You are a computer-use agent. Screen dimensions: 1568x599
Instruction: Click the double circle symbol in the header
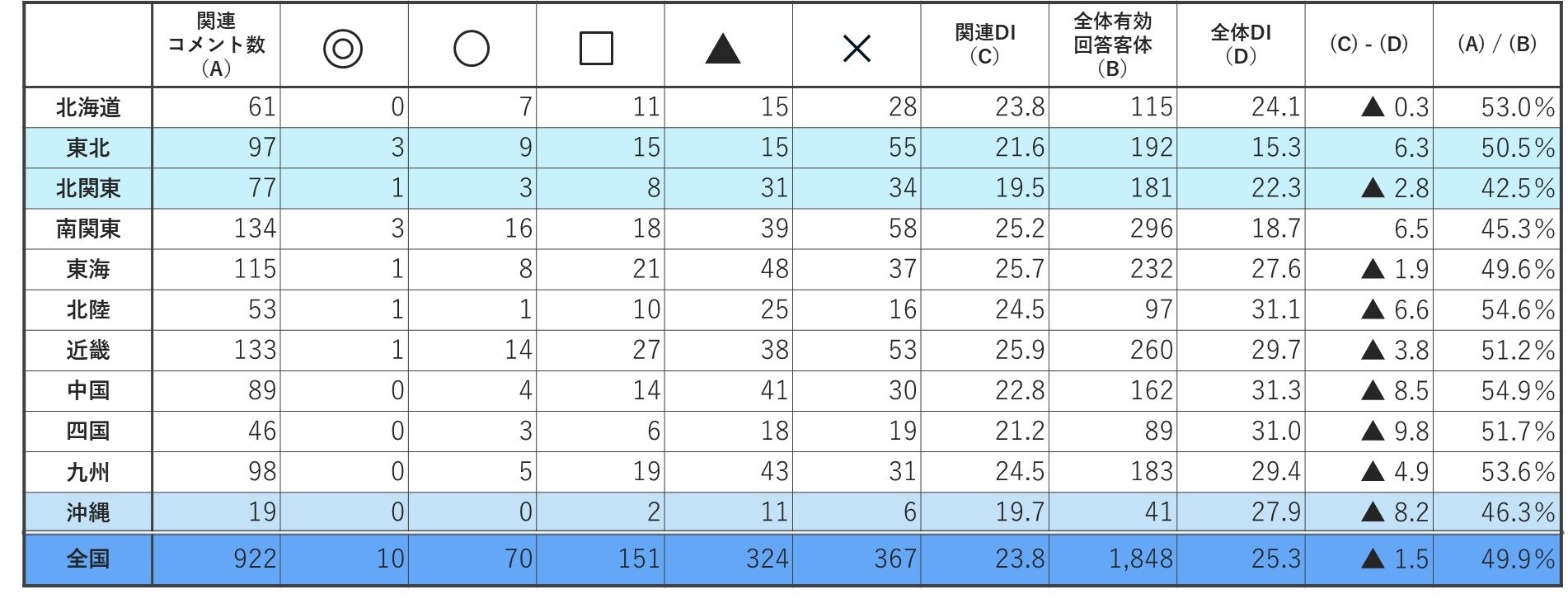343,49
